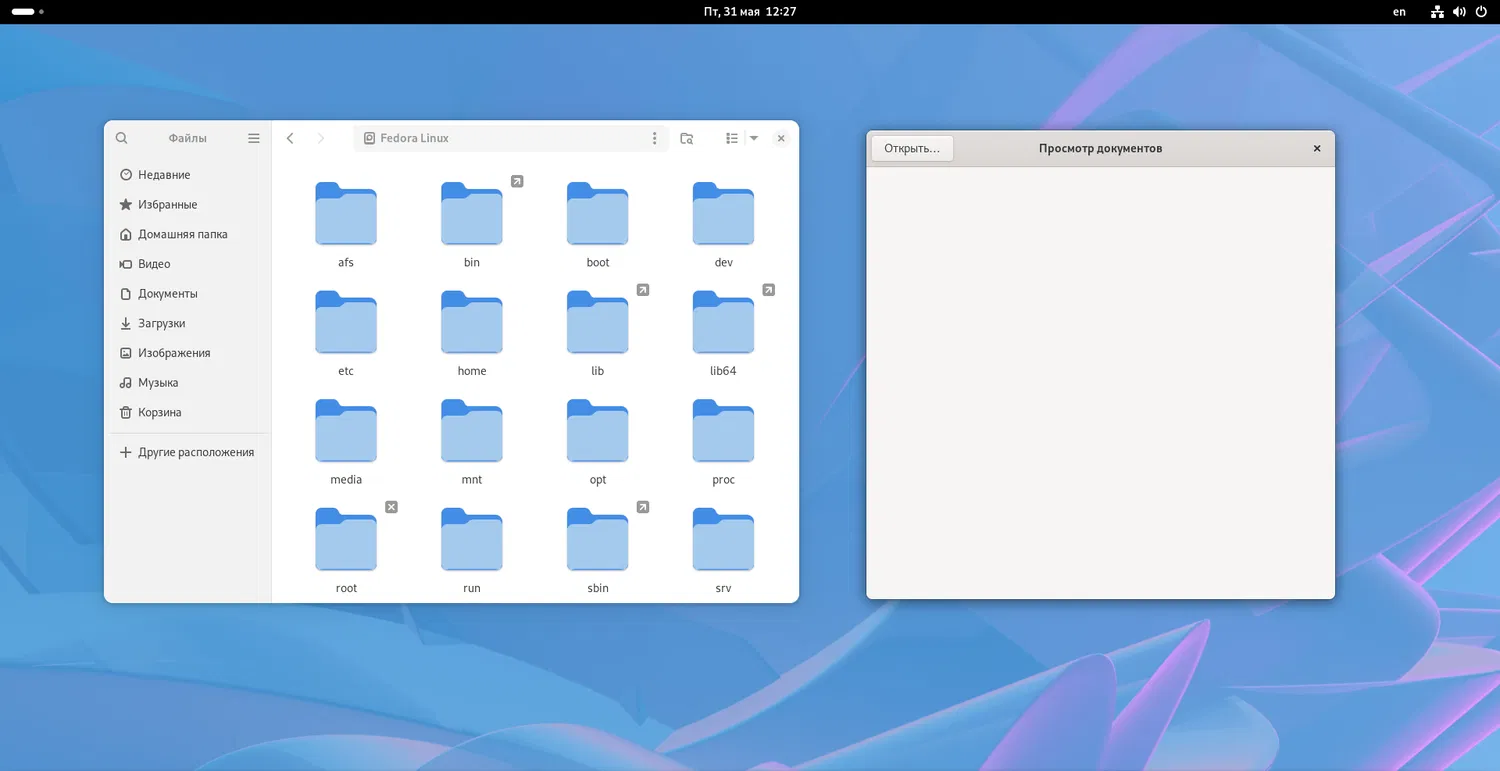Image resolution: width=1500 pixels, height=771 pixels.
Task: Open the system status power icon
Action: coord(1481,12)
